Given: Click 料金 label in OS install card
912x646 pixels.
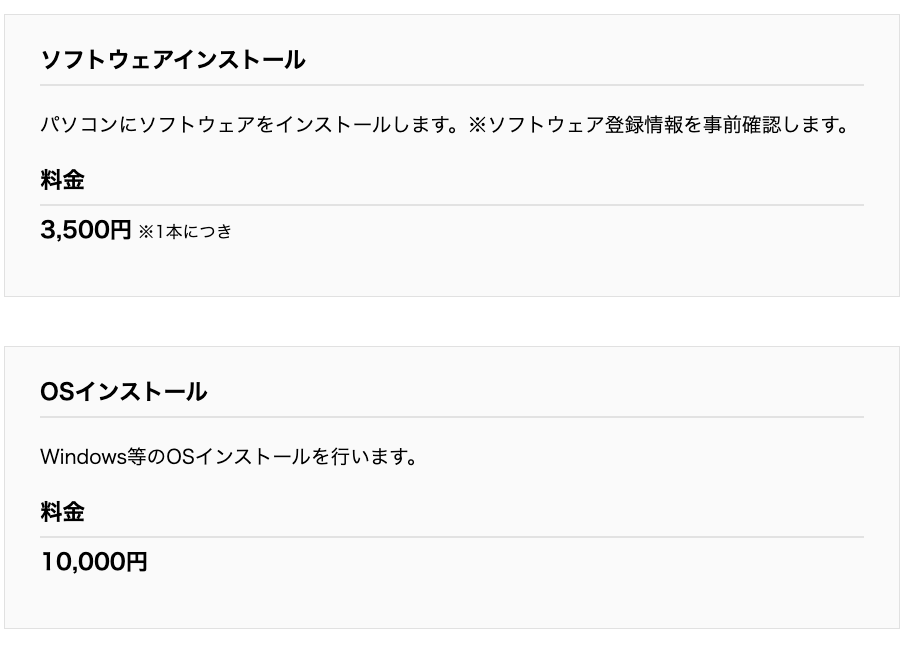Looking at the screenshot, I should (62, 513).
